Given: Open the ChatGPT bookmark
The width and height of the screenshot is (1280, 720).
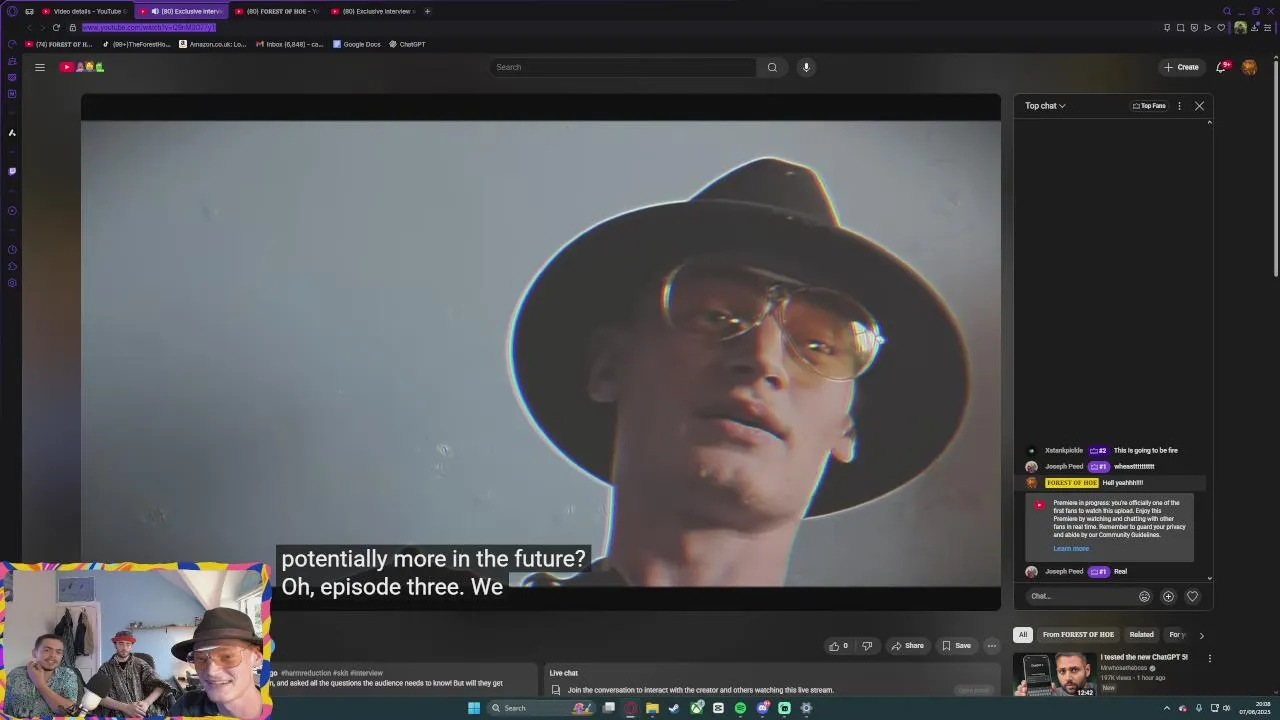Looking at the screenshot, I should pos(407,44).
